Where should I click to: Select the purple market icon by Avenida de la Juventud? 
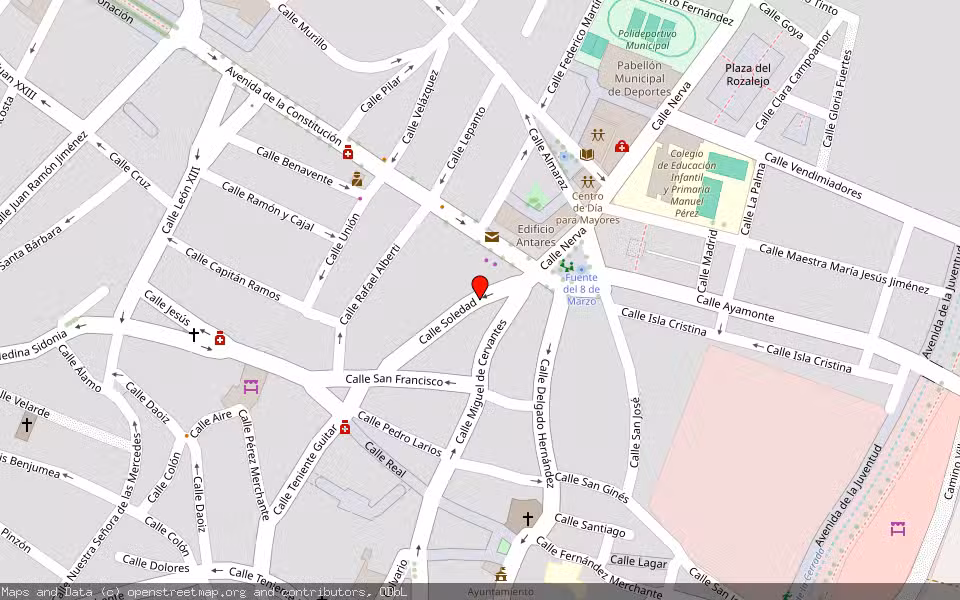898,528
